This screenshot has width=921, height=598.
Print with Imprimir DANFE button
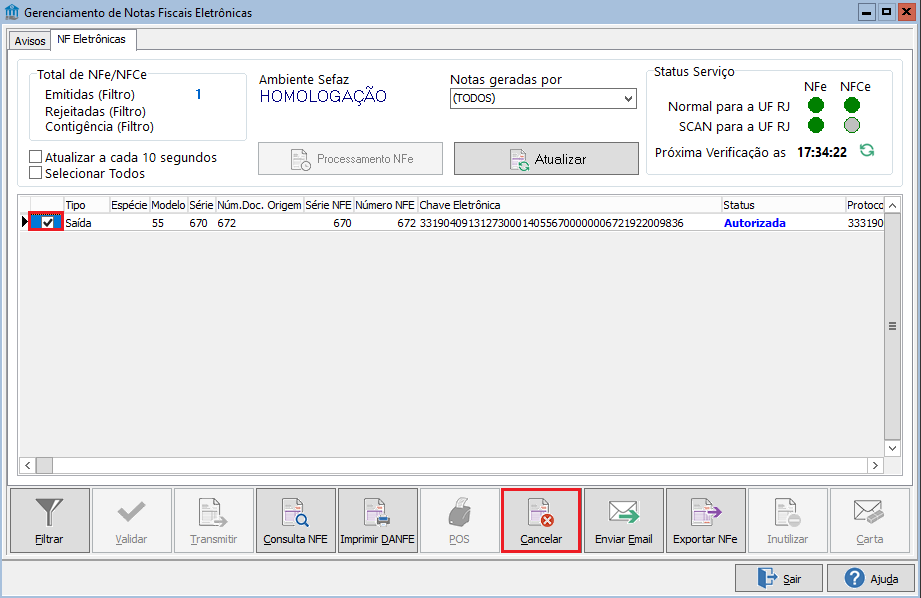point(378,520)
